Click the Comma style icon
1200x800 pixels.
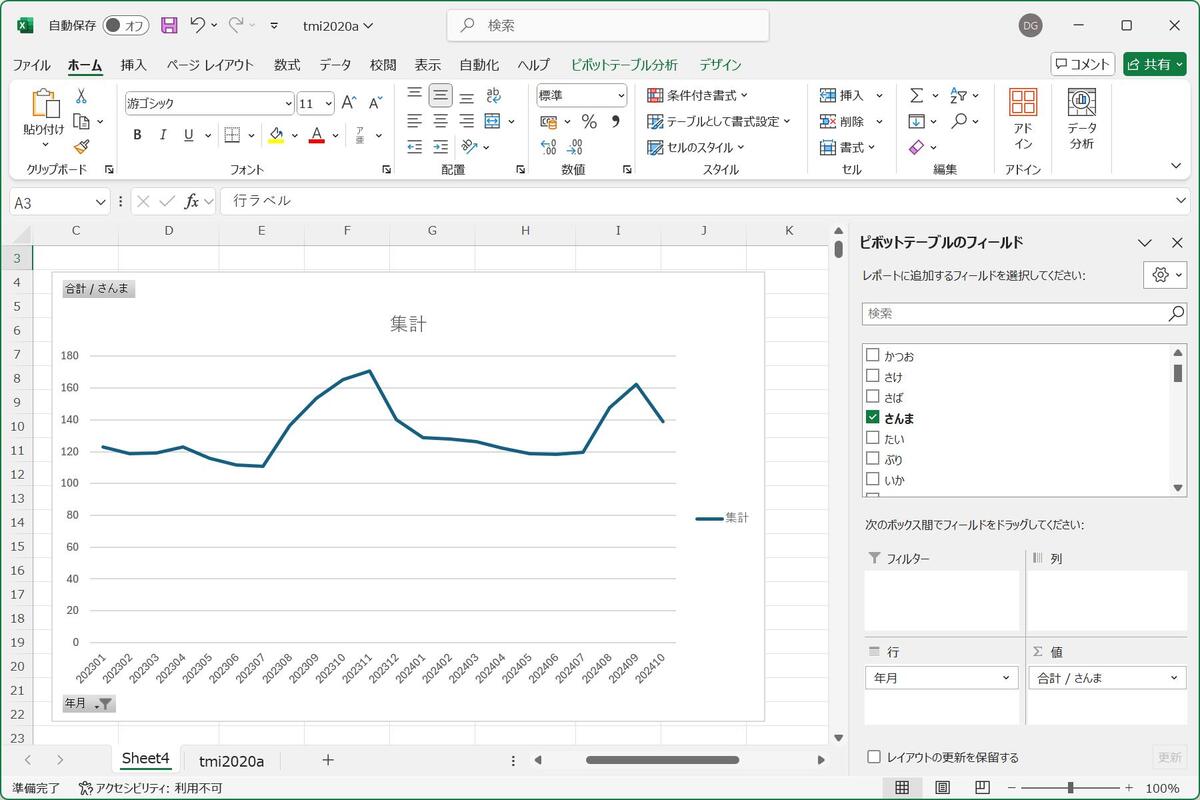(x=616, y=122)
